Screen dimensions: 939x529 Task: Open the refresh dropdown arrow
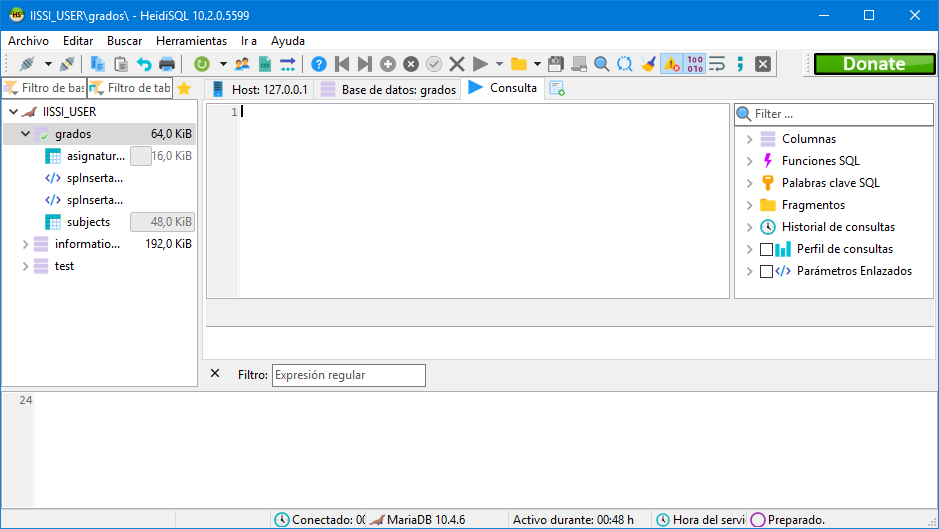[223, 64]
